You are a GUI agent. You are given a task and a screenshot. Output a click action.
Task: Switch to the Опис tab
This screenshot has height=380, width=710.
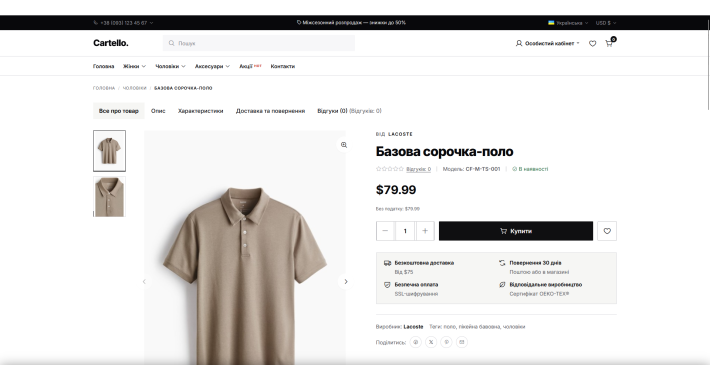tap(158, 111)
